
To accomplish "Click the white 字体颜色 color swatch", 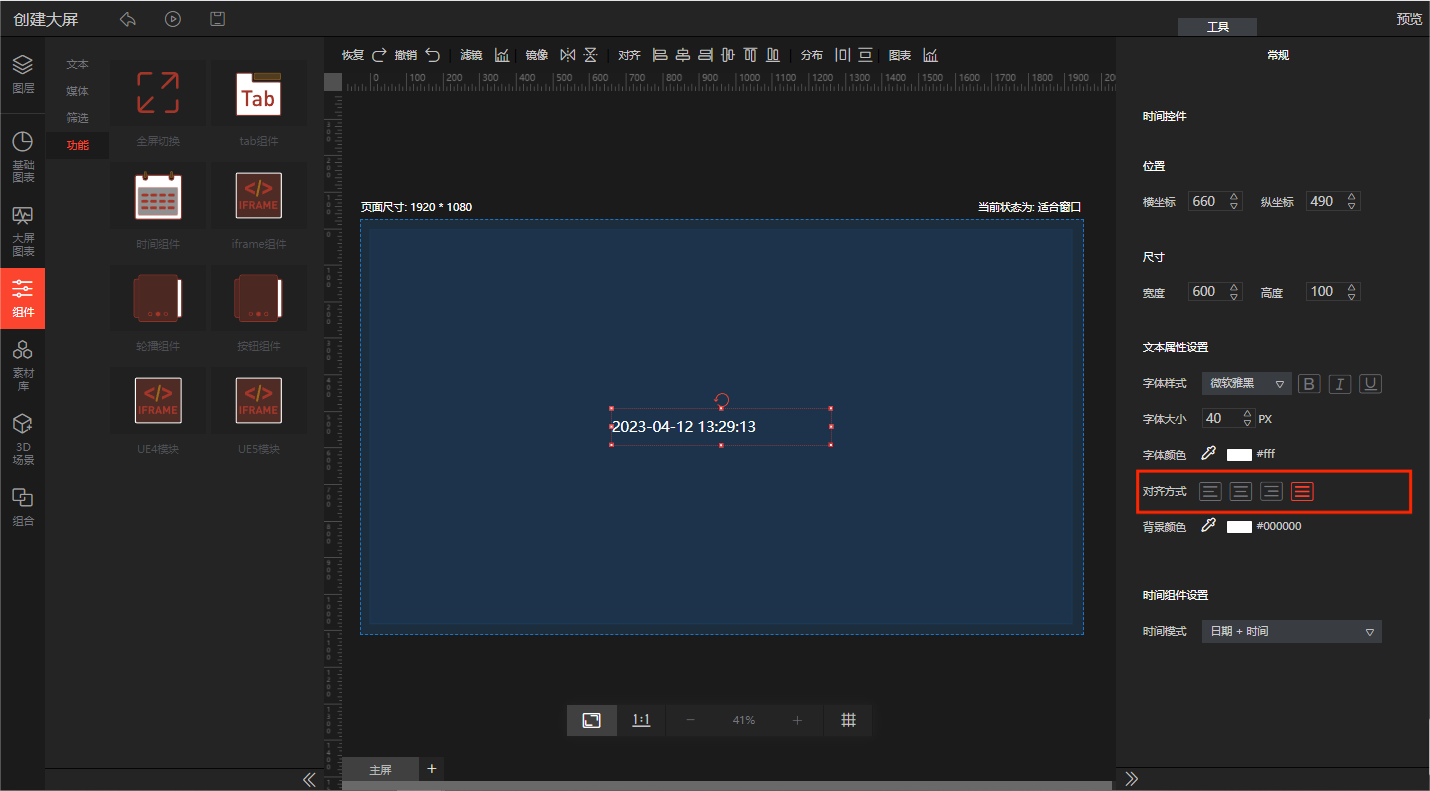I will [1239, 455].
